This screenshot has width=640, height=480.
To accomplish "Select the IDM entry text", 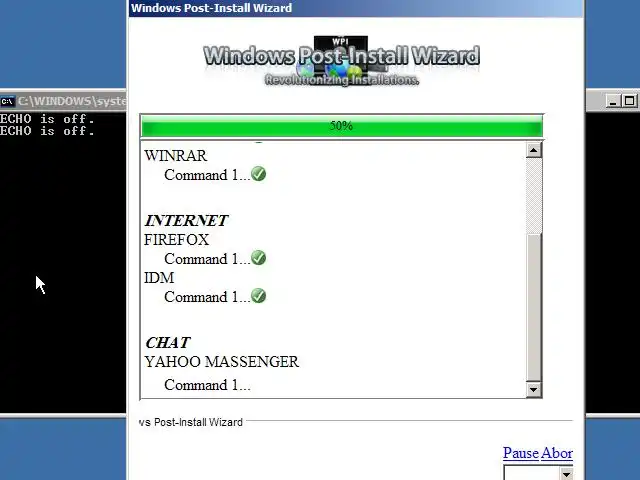I will point(159,278).
